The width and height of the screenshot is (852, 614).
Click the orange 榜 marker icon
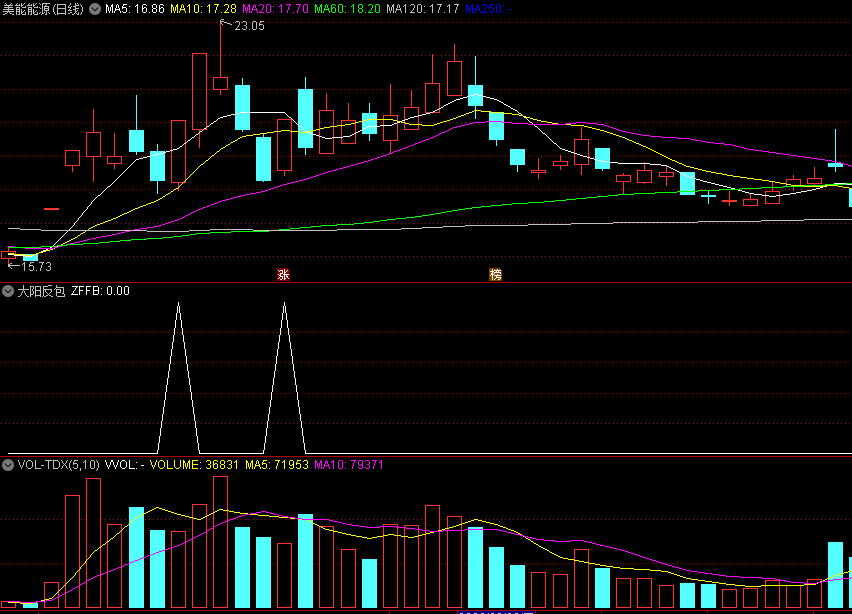point(495,274)
